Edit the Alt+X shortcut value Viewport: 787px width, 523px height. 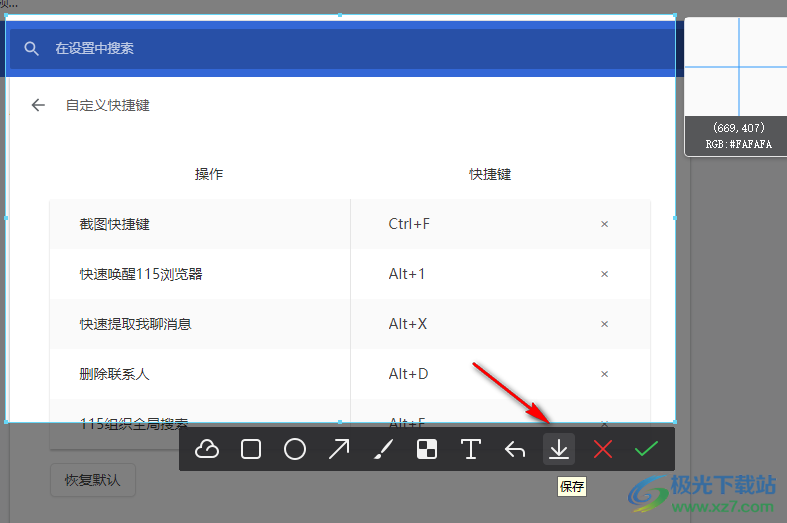[x=408, y=324]
